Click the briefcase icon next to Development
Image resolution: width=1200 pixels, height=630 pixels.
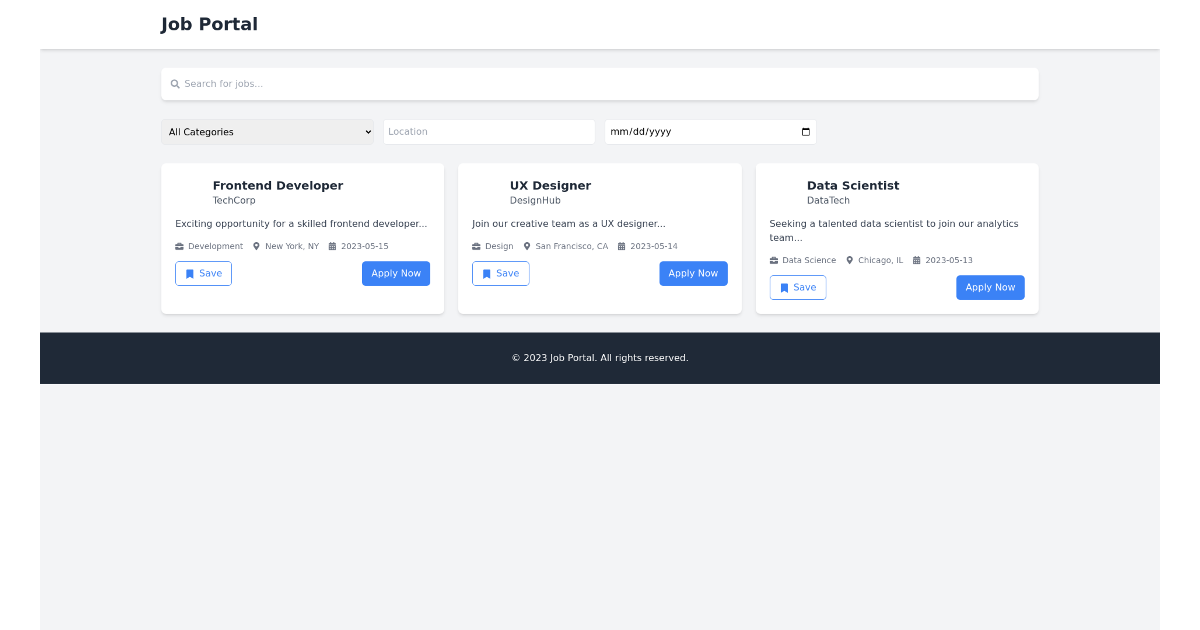[x=179, y=246]
